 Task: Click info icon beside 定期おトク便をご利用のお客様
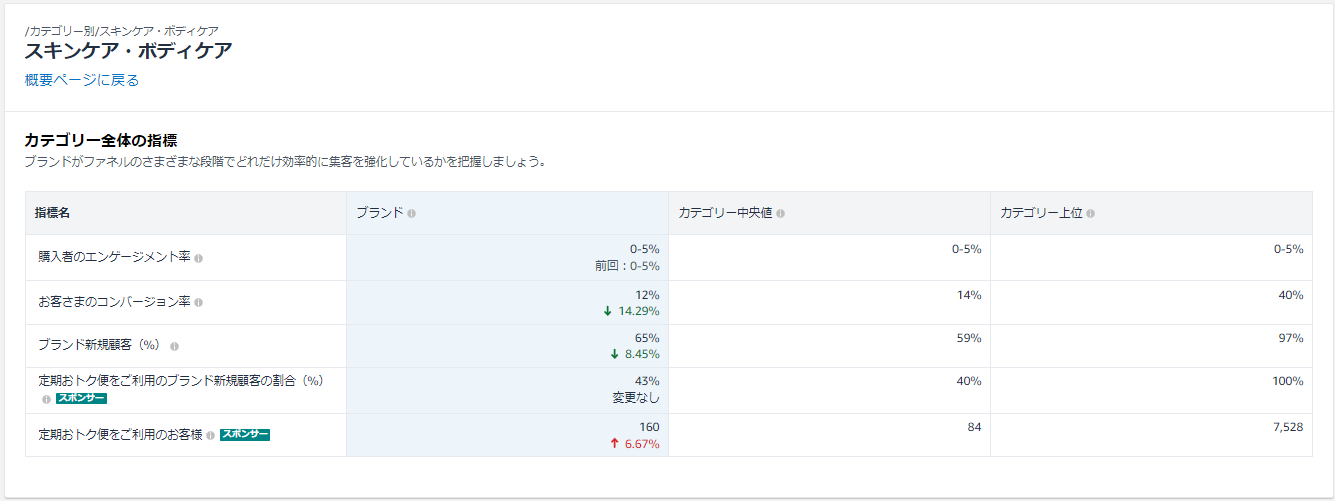(x=210, y=435)
